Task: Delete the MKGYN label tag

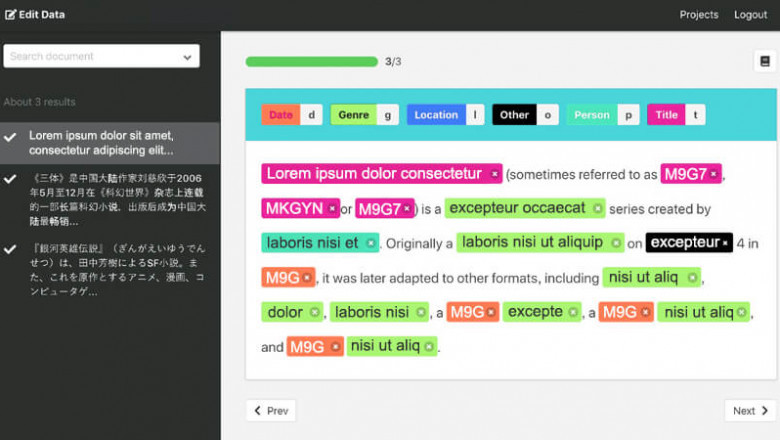Action: coord(333,209)
